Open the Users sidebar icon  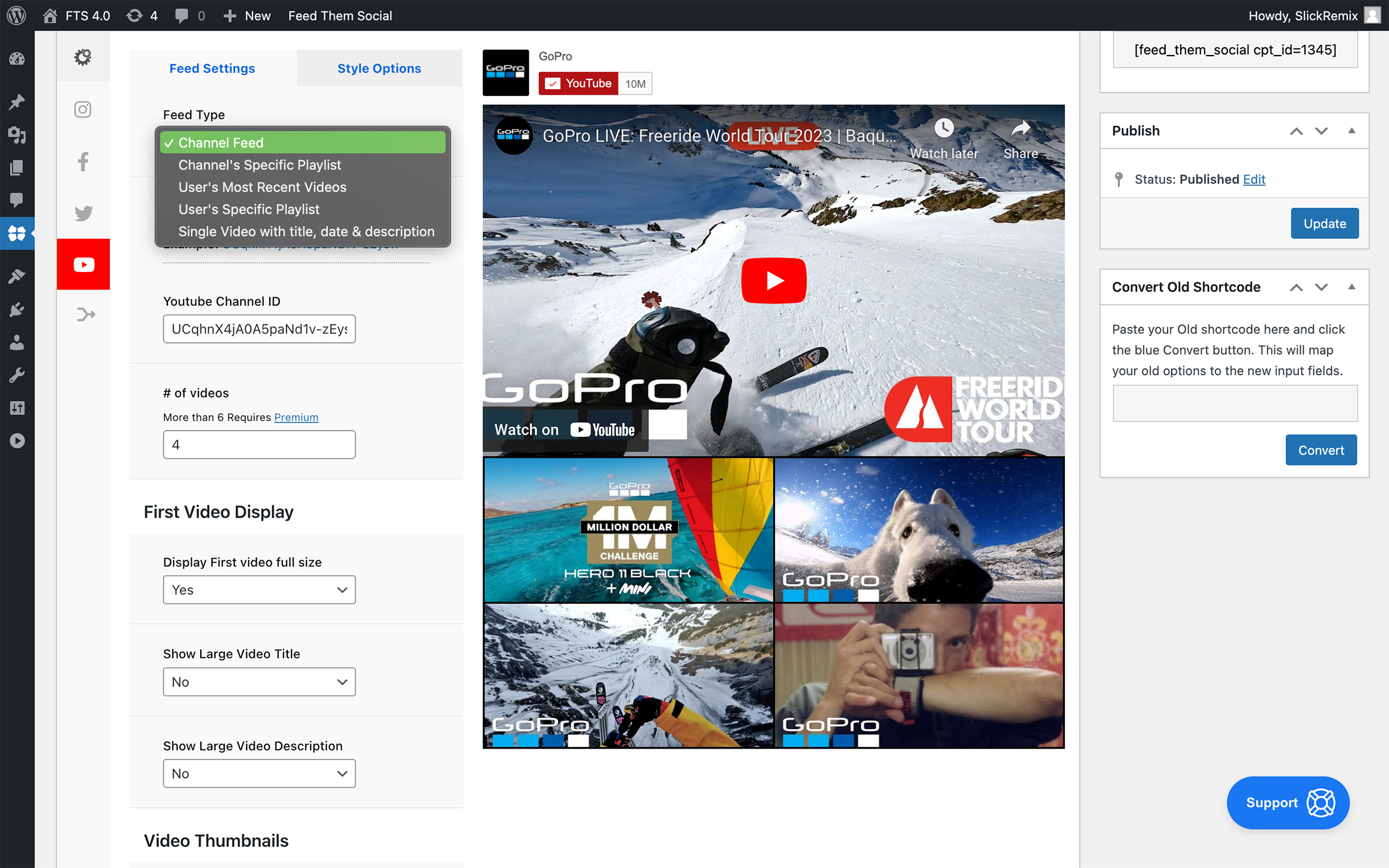(17, 342)
